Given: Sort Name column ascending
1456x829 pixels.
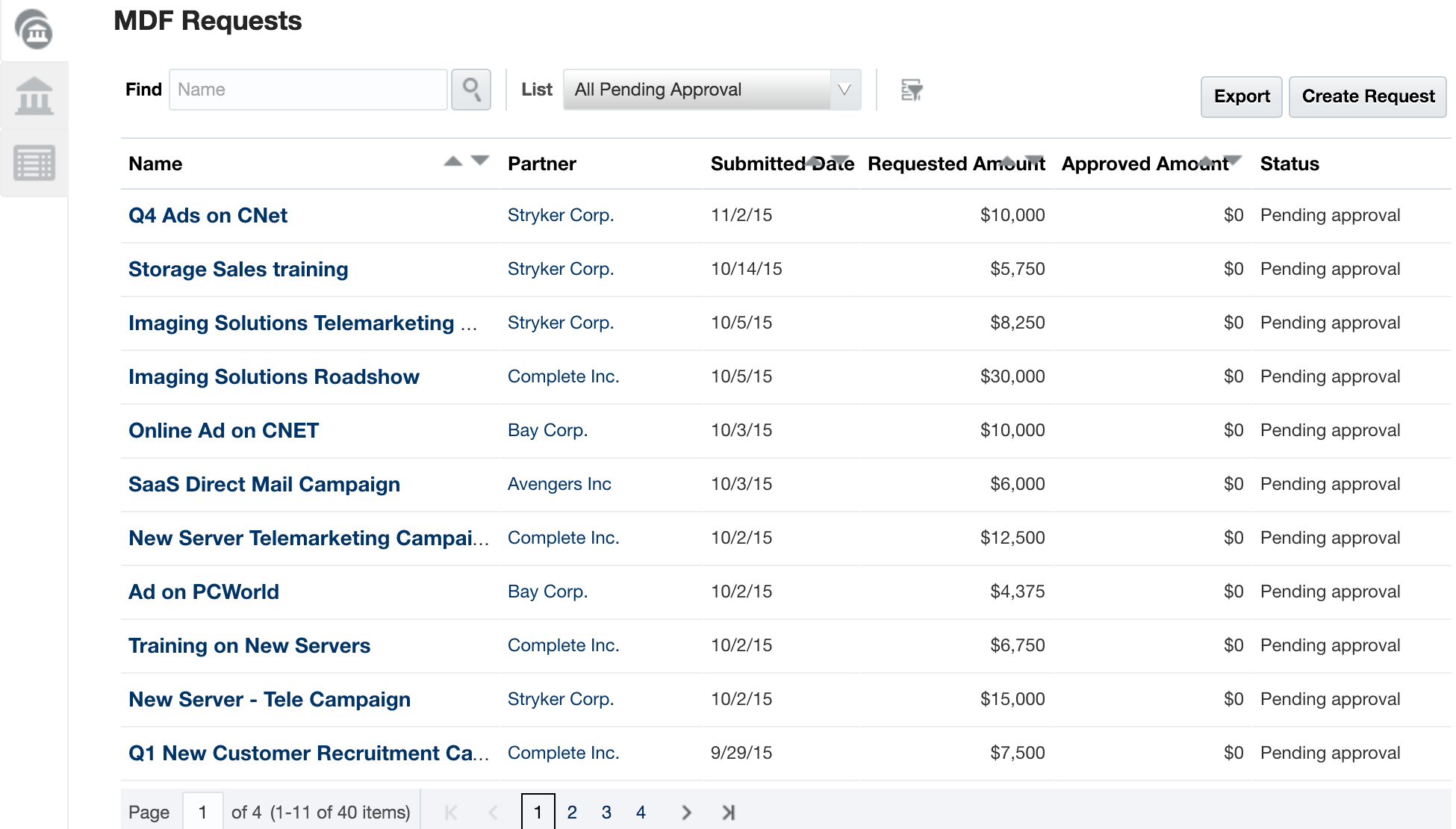Looking at the screenshot, I should 452,161.
